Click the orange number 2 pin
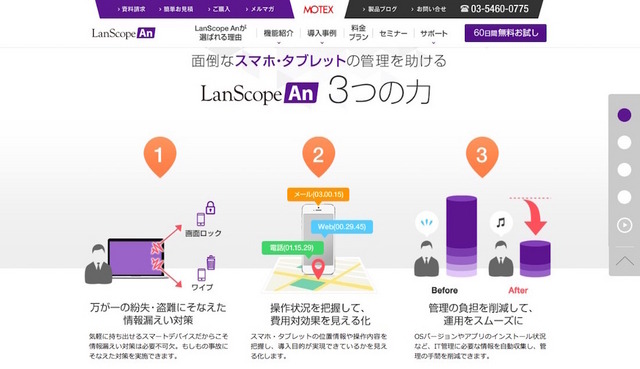 (318, 157)
